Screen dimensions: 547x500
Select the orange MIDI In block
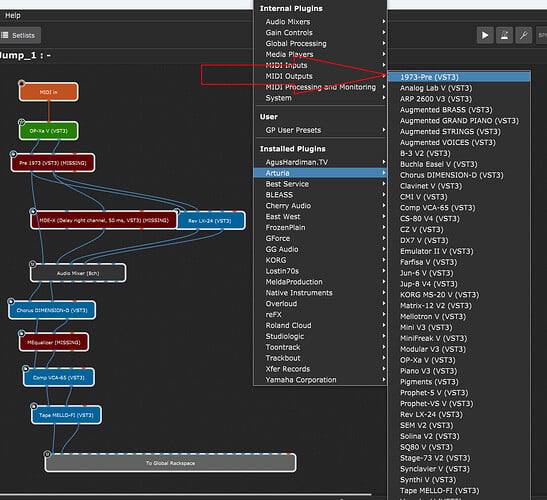(x=48, y=92)
